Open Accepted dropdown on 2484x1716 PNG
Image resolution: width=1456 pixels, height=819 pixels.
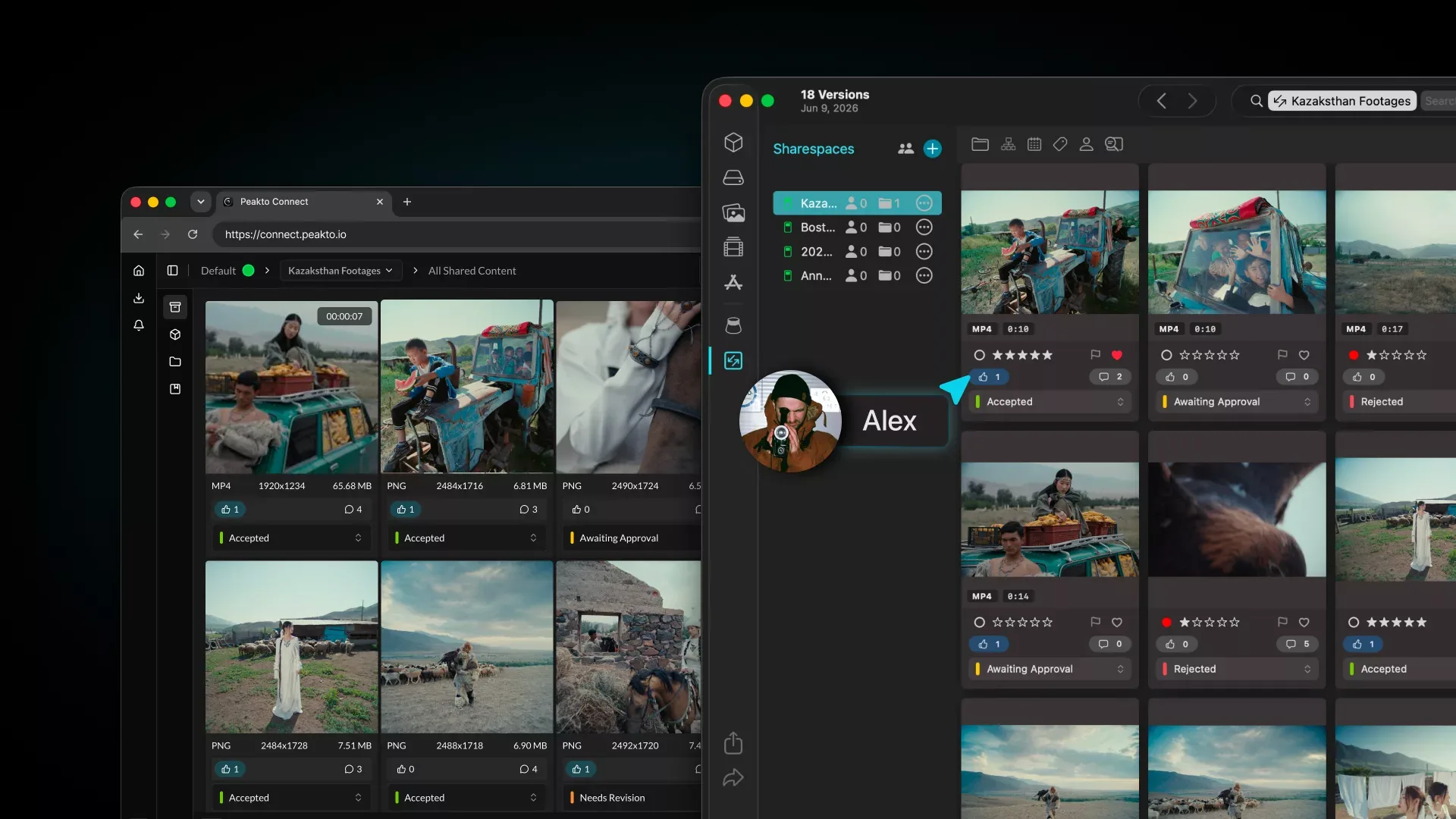[467, 538]
